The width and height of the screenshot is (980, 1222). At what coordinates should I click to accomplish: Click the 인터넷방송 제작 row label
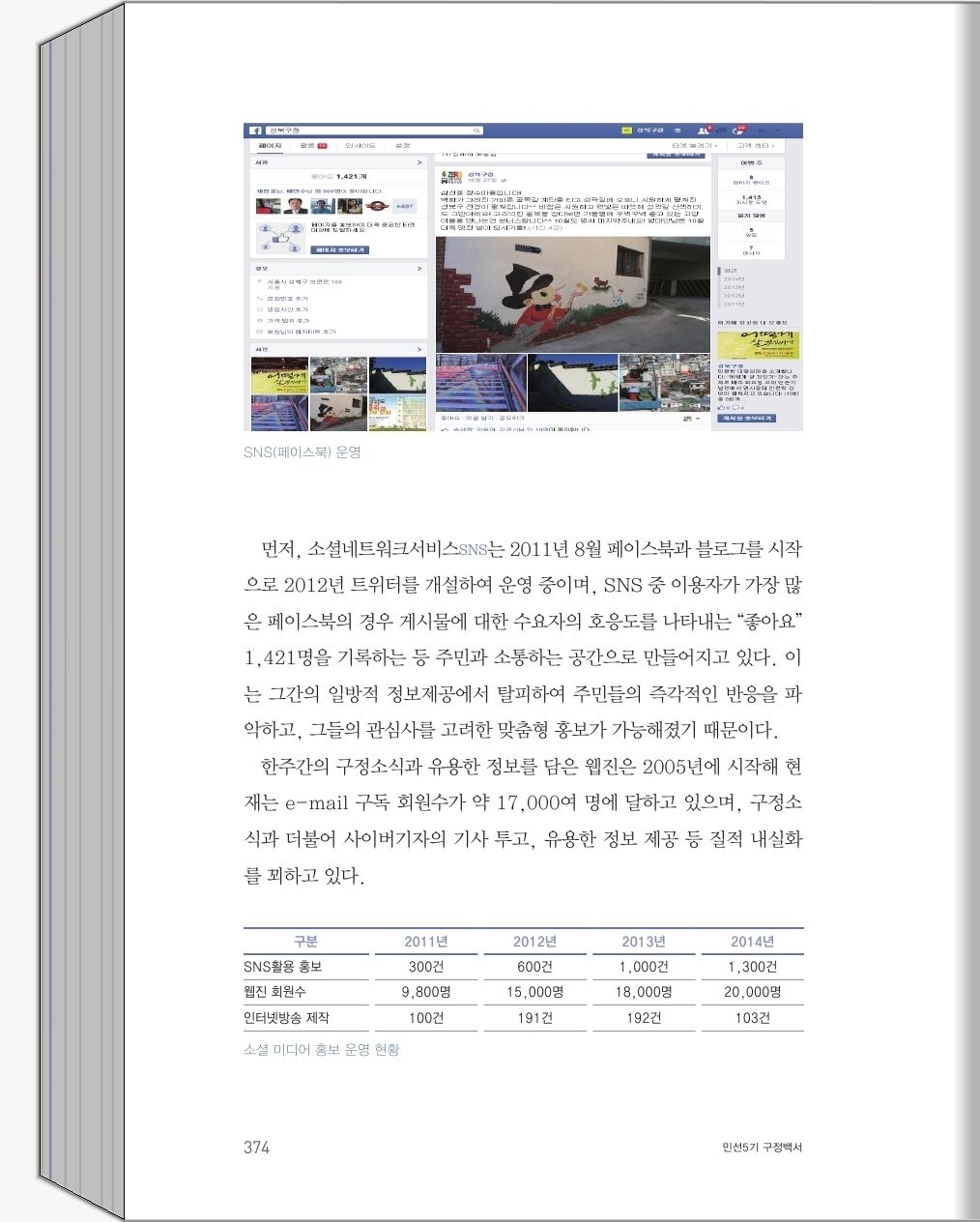click(286, 1017)
